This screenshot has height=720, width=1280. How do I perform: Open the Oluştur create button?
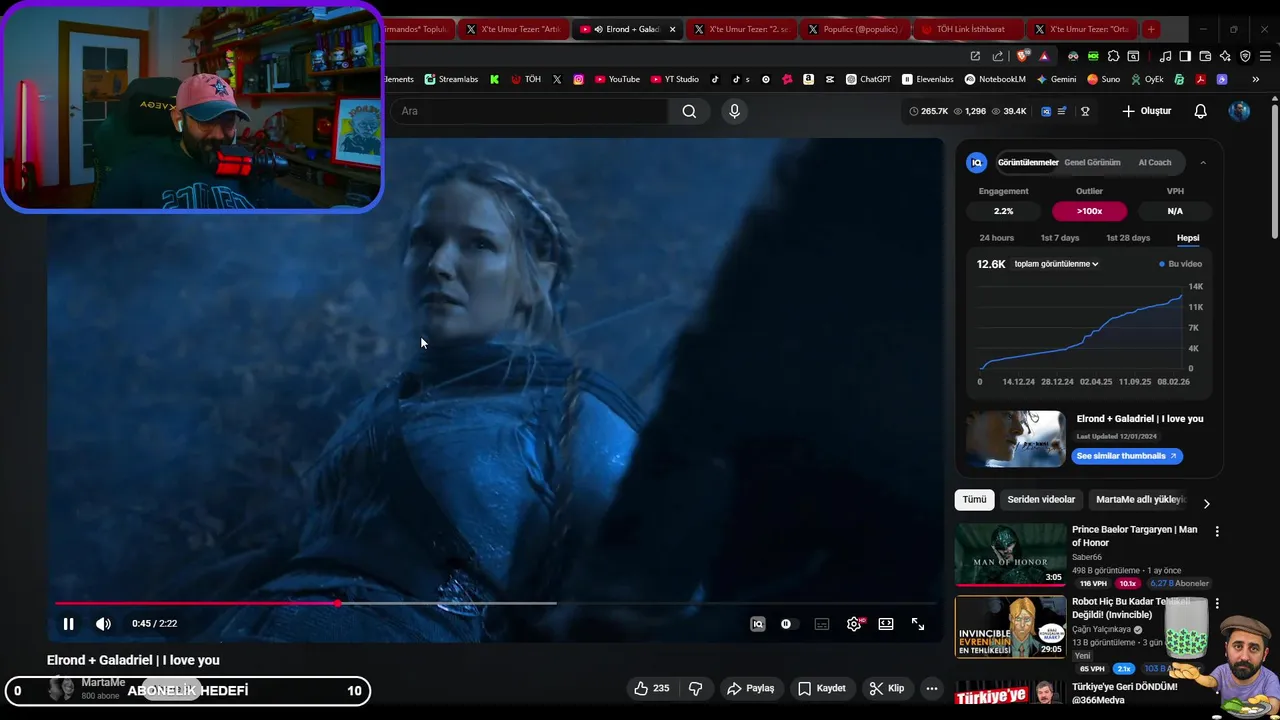1146,111
